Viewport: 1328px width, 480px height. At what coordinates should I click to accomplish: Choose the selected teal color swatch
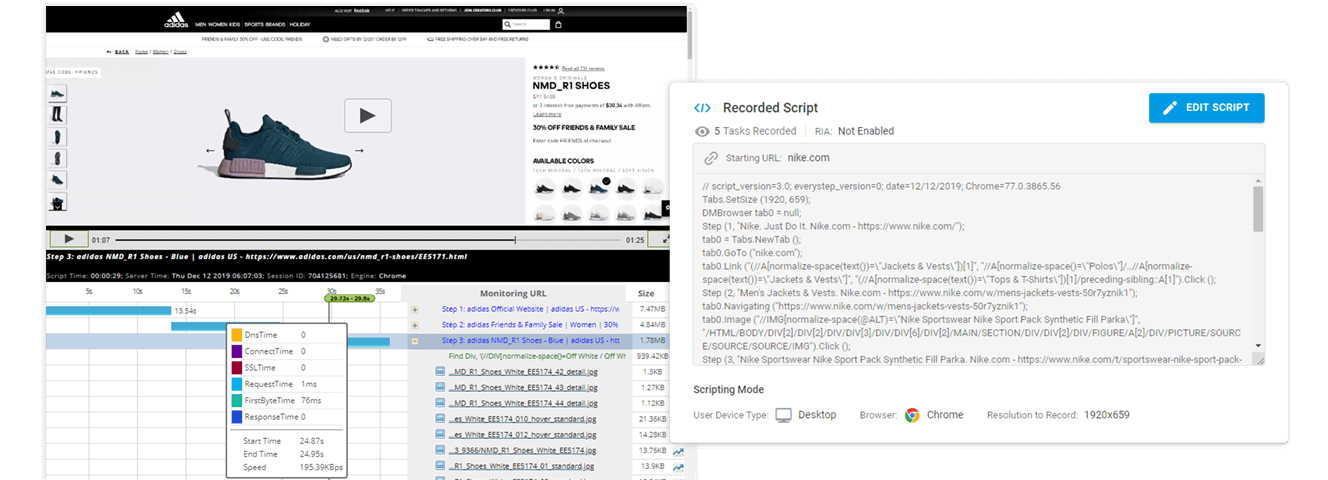click(x=600, y=188)
